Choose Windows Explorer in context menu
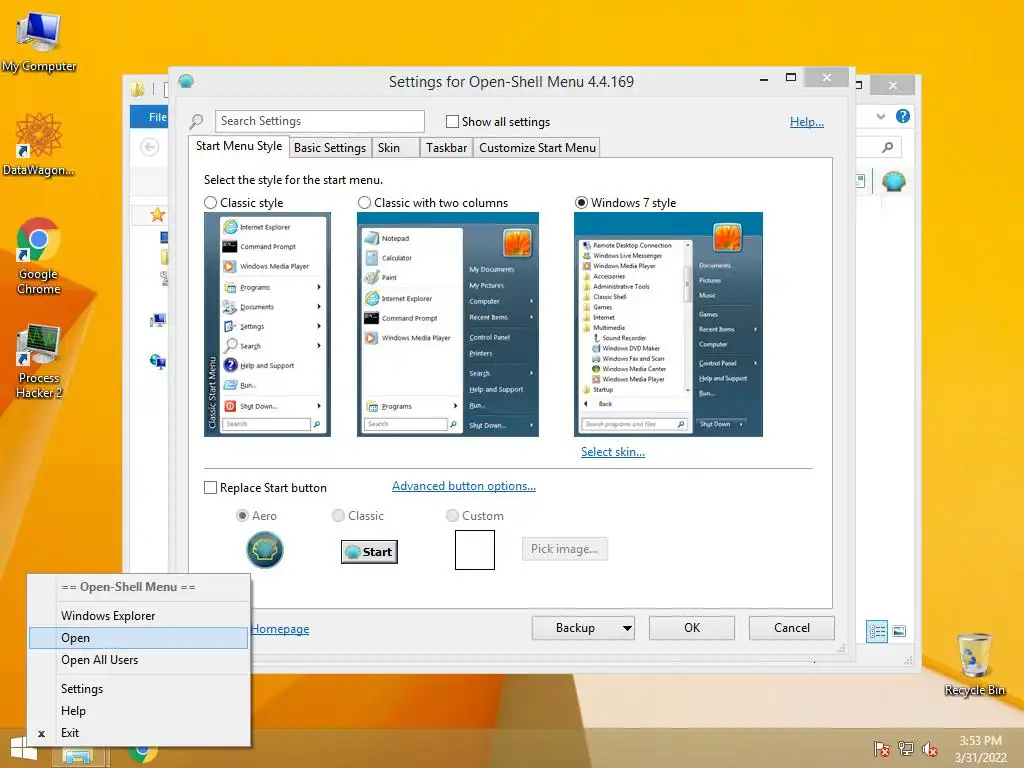The width and height of the screenshot is (1024, 768). click(x=138, y=616)
